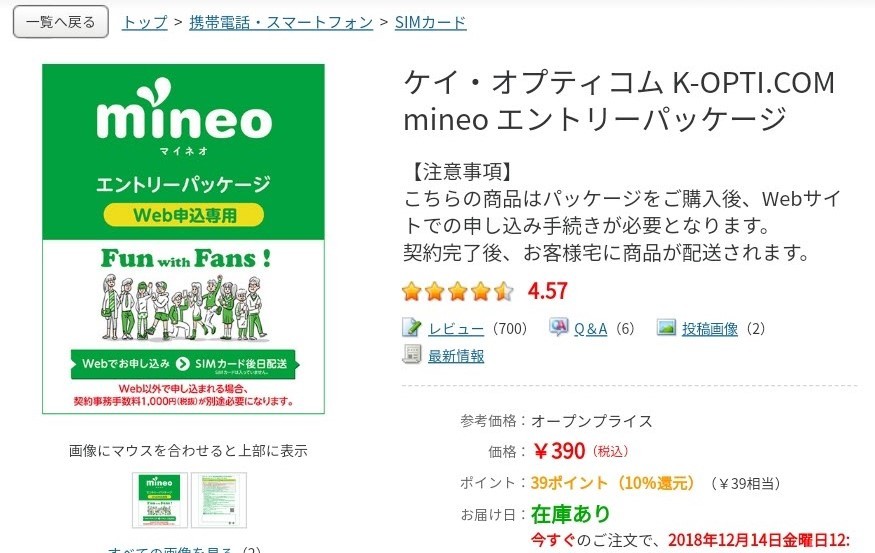Open the SIMカード breadcrumb link
Image resolution: width=875 pixels, height=553 pixels.
click(x=430, y=22)
